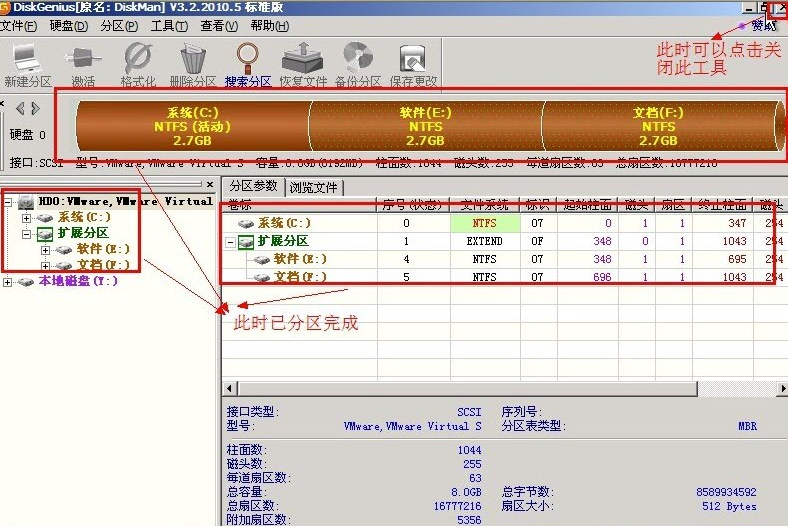Switch to the 浏览文件 tab
Screen dimensions: 788x526
tap(314, 187)
